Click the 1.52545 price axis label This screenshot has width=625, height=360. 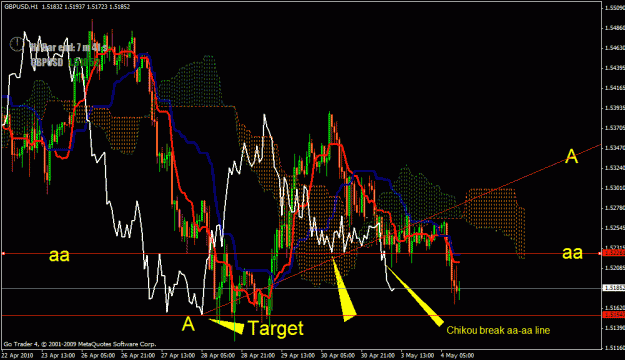[615, 228]
